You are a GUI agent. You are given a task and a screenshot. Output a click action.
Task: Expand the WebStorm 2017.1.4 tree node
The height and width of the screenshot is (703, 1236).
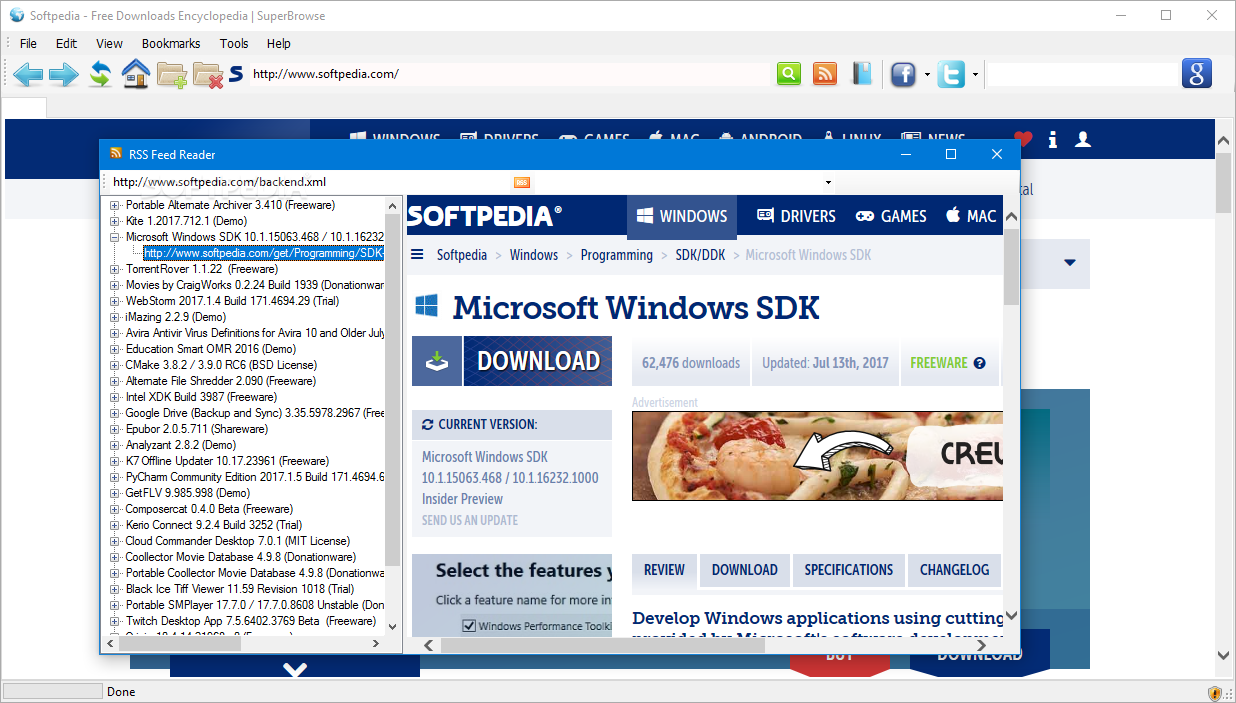click(x=116, y=301)
